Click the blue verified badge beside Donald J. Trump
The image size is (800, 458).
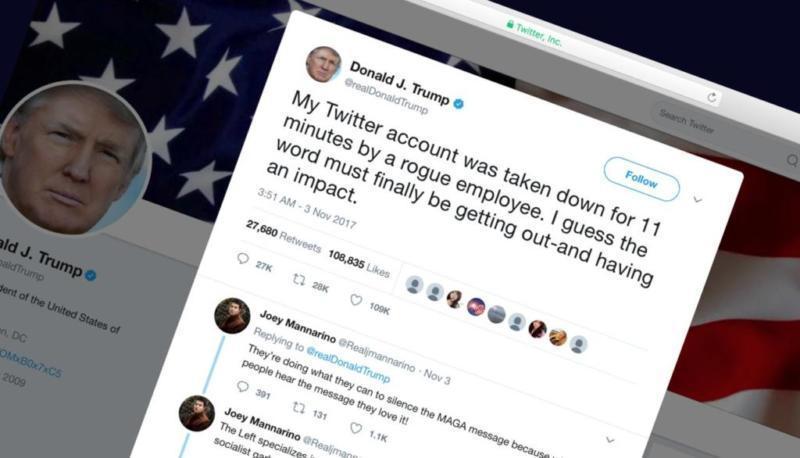coord(459,104)
